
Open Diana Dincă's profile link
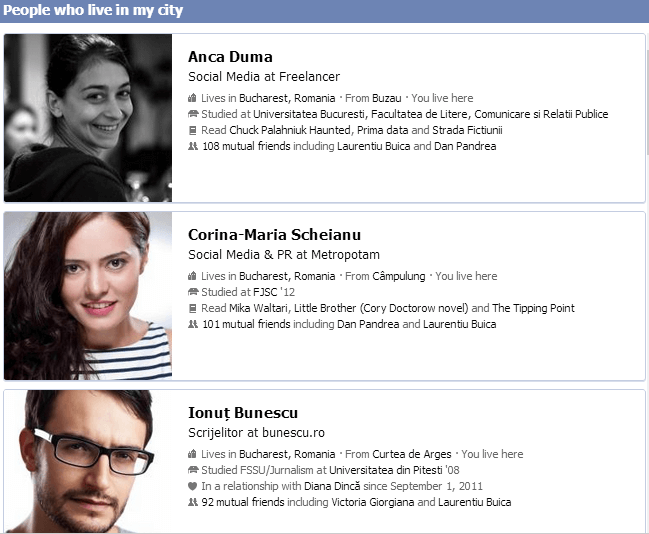point(332,486)
